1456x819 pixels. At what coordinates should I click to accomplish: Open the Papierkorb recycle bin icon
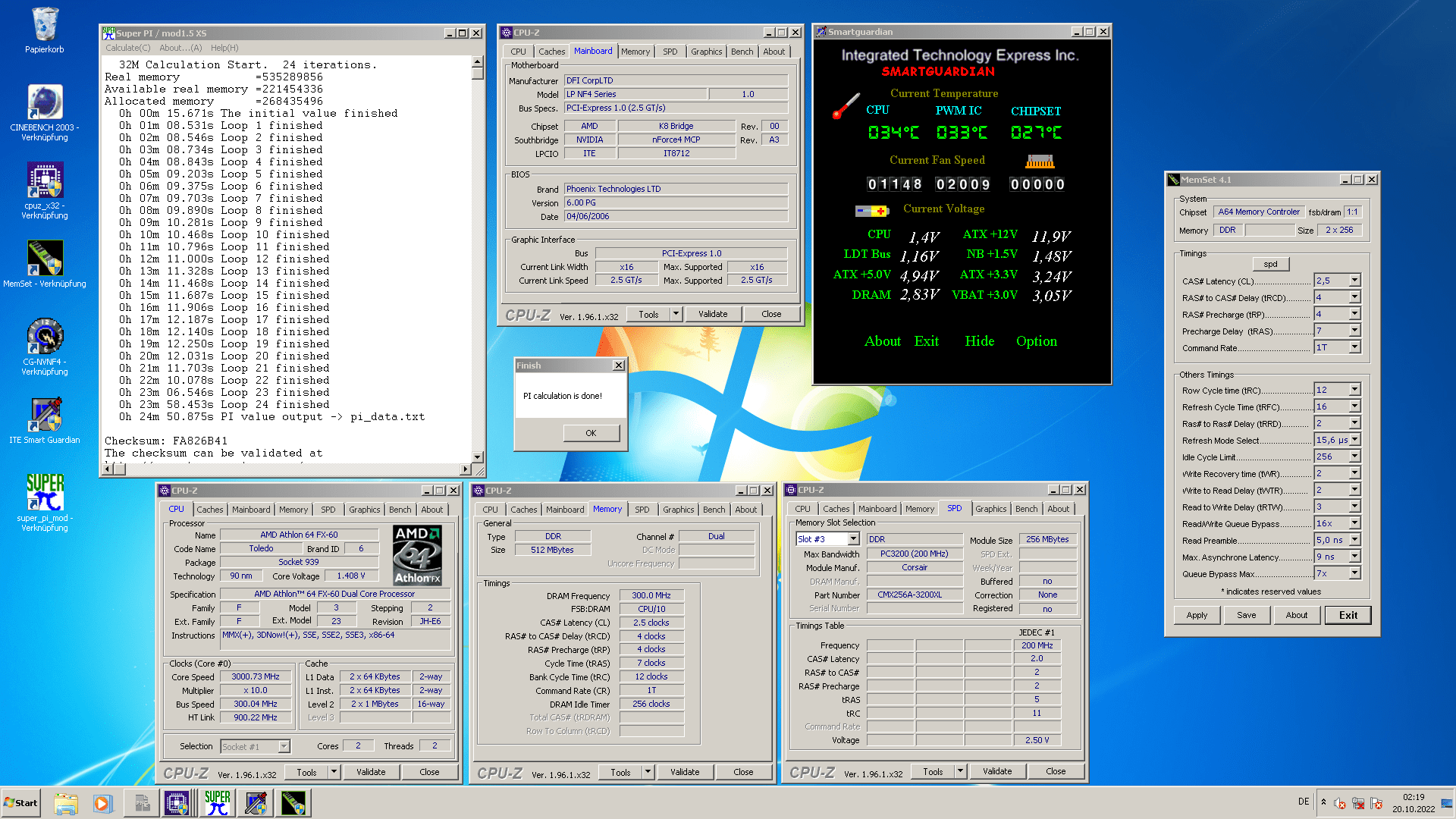coord(44,30)
